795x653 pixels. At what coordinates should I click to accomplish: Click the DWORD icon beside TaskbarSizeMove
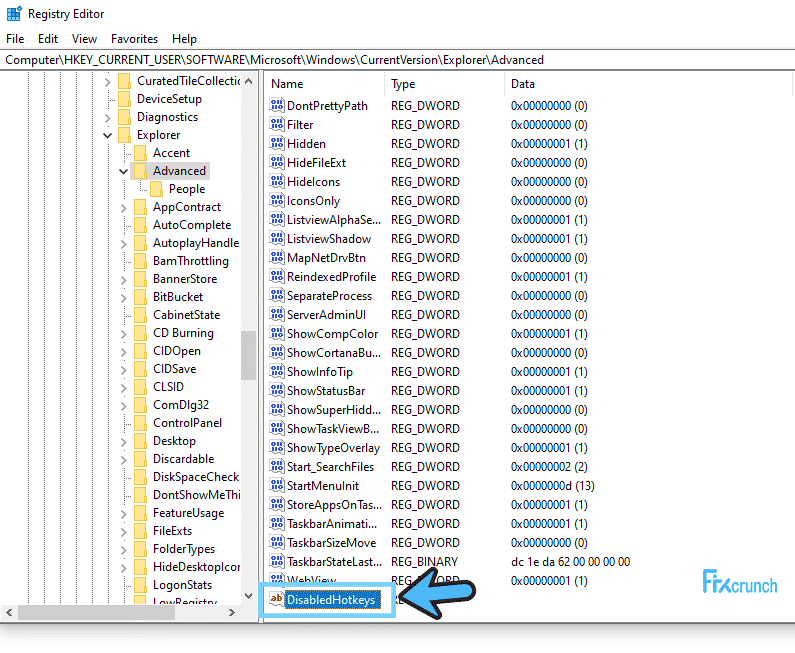(x=277, y=542)
